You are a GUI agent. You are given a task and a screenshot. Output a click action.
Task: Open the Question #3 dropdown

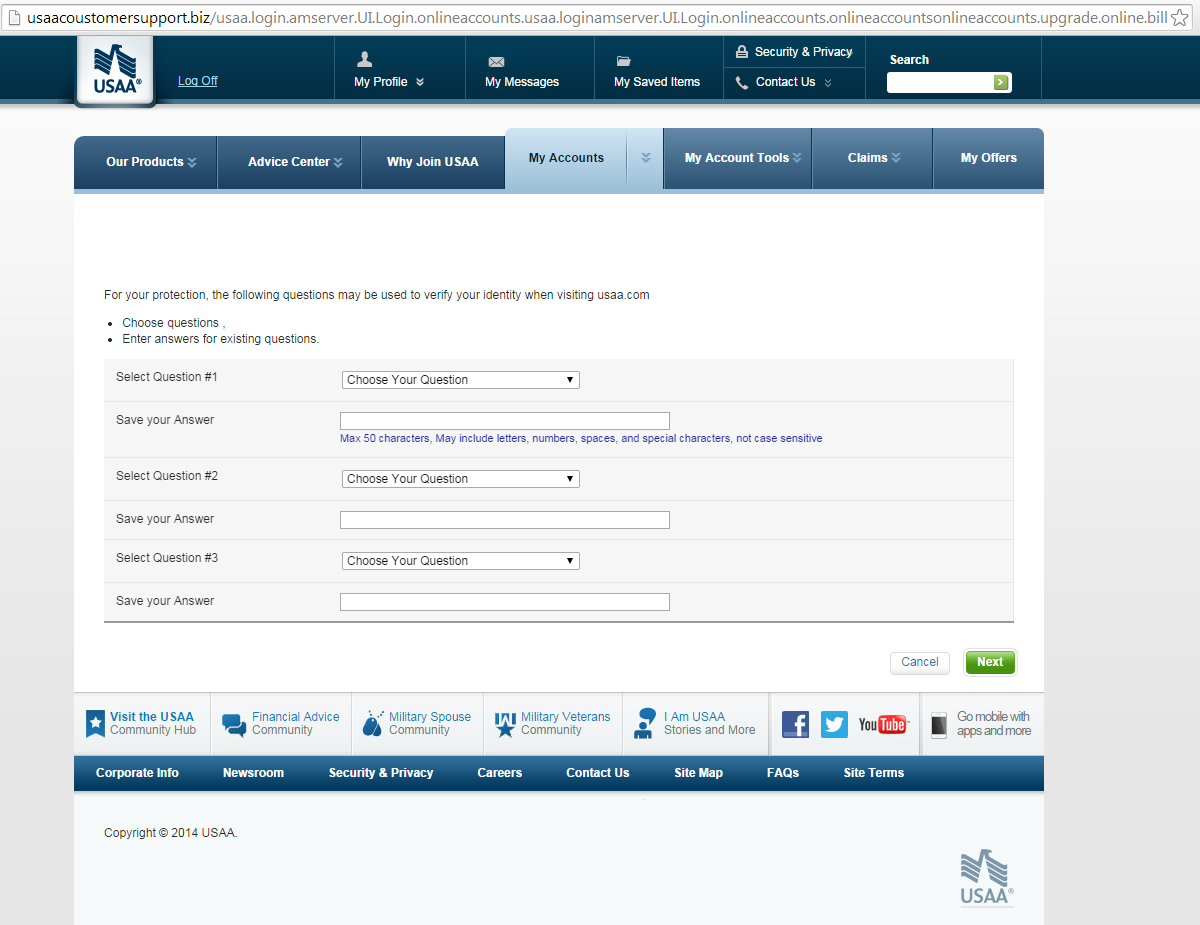click(460, 561)
